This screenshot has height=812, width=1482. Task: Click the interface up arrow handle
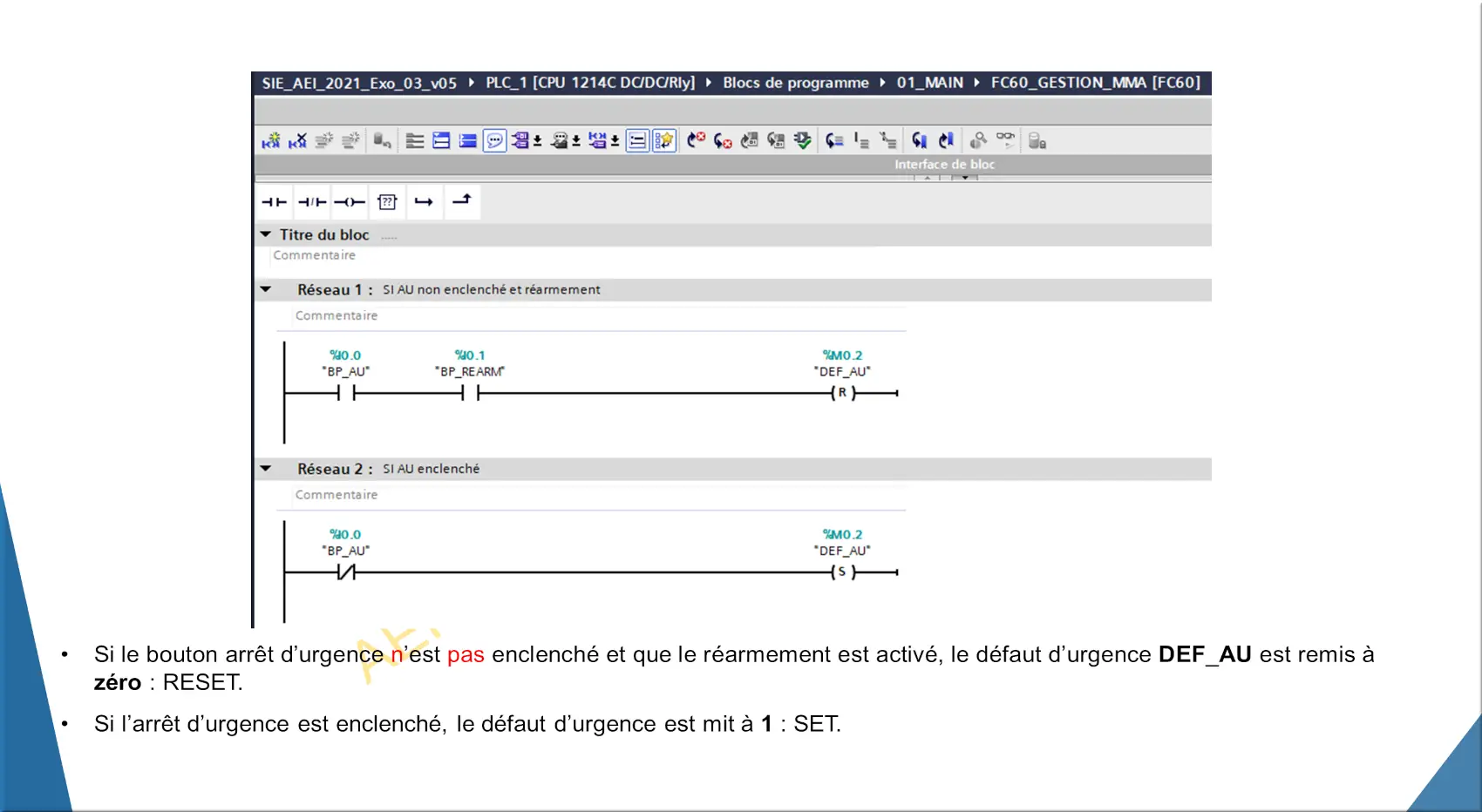coord(928,178)
